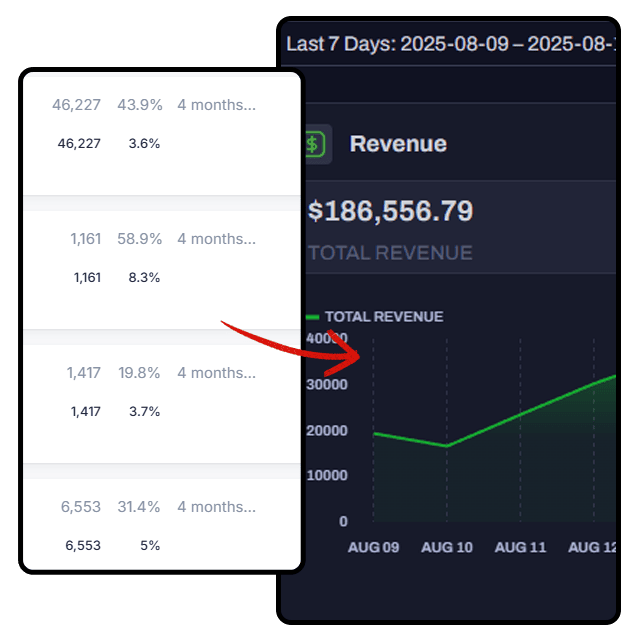The height and width of the screenshot is (640, 640).
Task: Click the AUG 12 x-axis label
Action: (593, 547)
